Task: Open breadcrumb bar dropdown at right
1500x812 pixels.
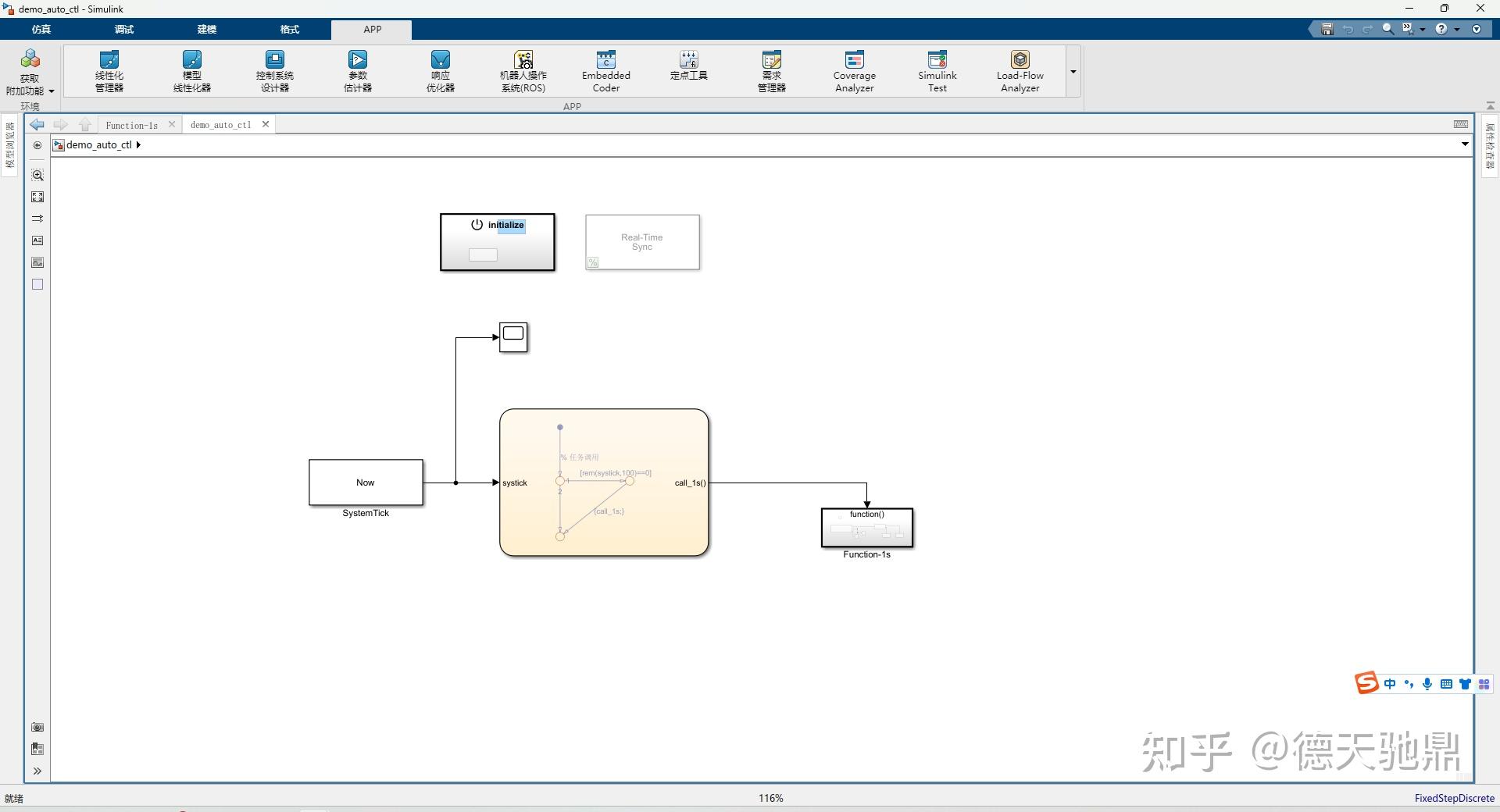Action: 1465,144
